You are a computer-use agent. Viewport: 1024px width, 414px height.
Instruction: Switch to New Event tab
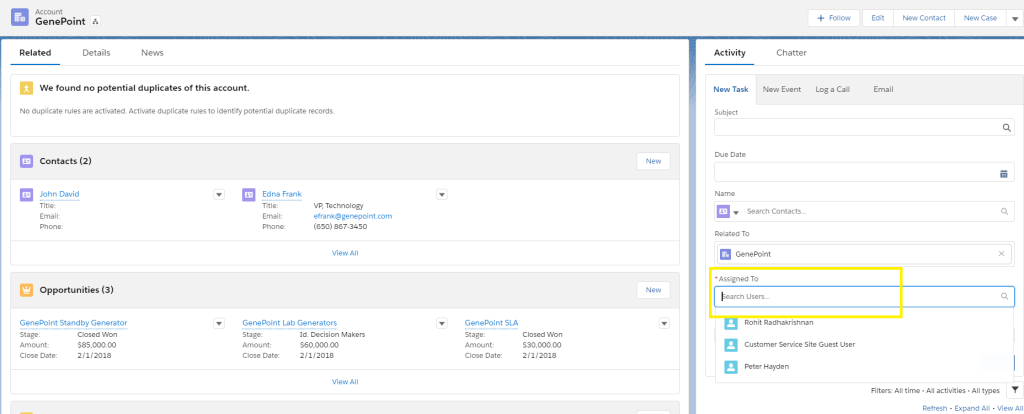coord(782,89)
